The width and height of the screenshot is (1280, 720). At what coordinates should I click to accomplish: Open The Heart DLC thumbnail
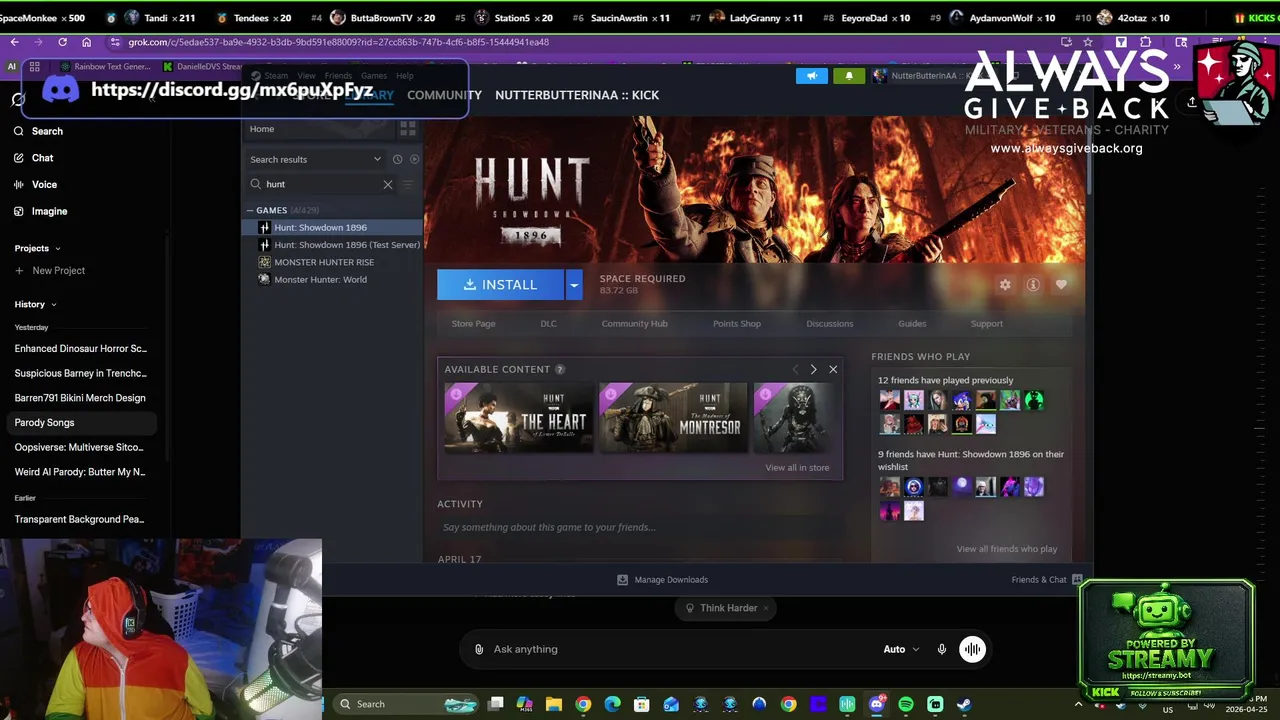(518, 418)
